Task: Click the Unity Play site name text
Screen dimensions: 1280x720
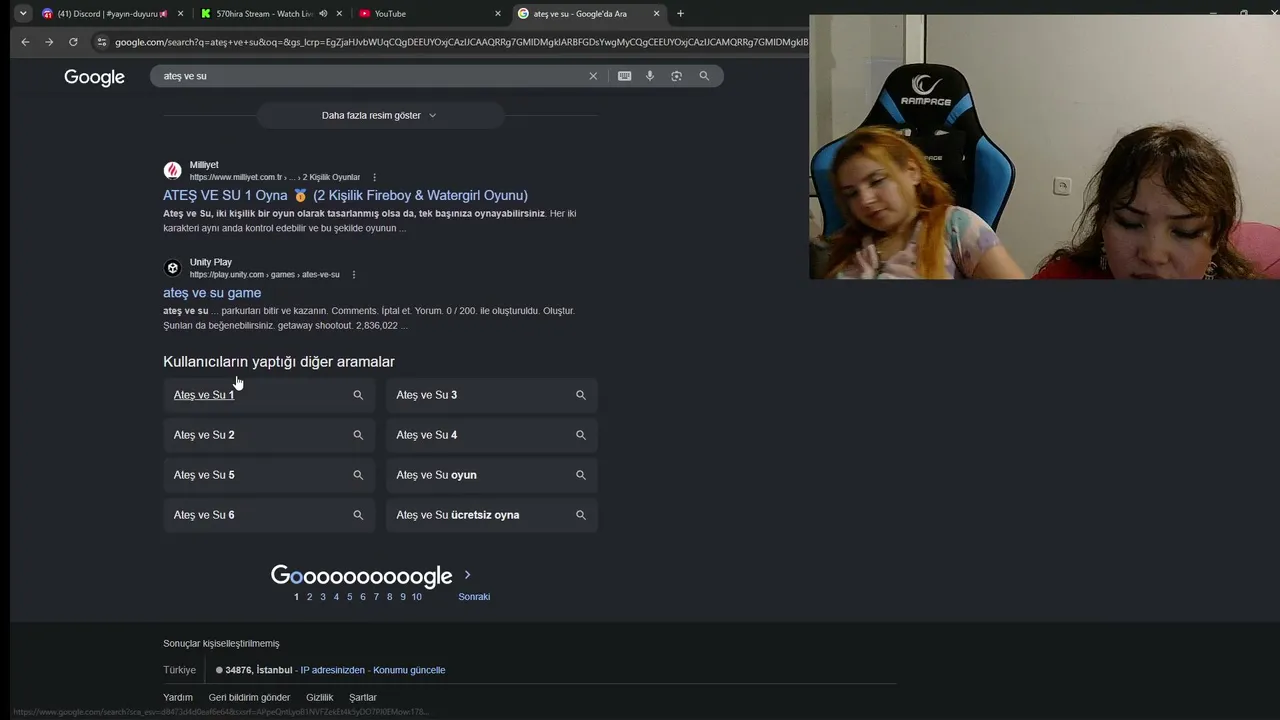Action: (211, 262)
